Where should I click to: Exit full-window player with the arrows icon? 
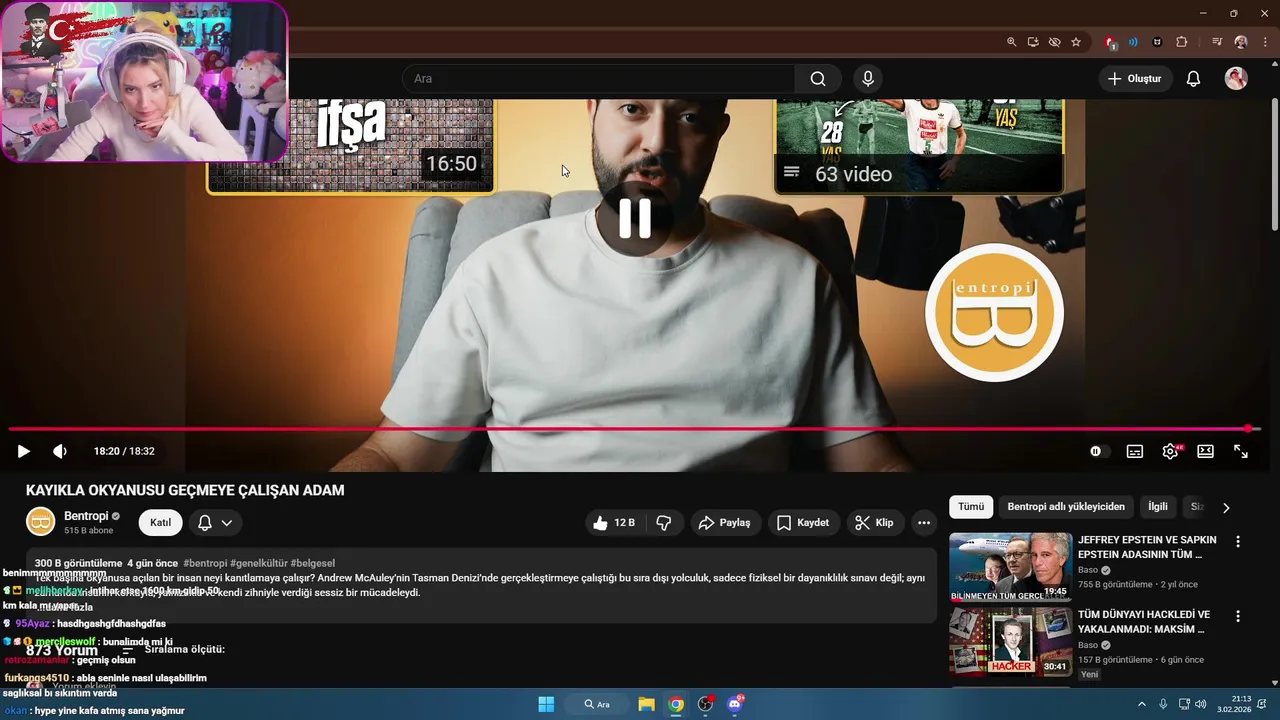pyautogui.click(x=1241, y=451)
